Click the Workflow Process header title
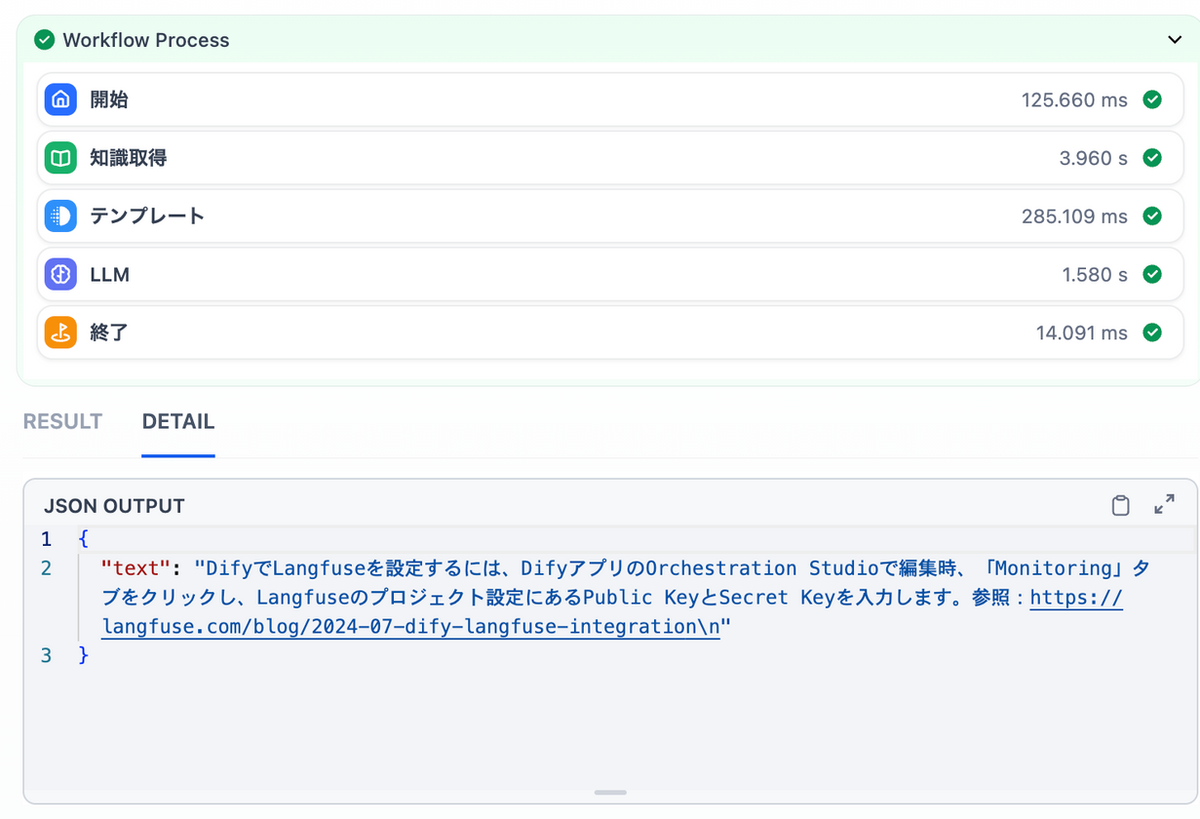 146,40
